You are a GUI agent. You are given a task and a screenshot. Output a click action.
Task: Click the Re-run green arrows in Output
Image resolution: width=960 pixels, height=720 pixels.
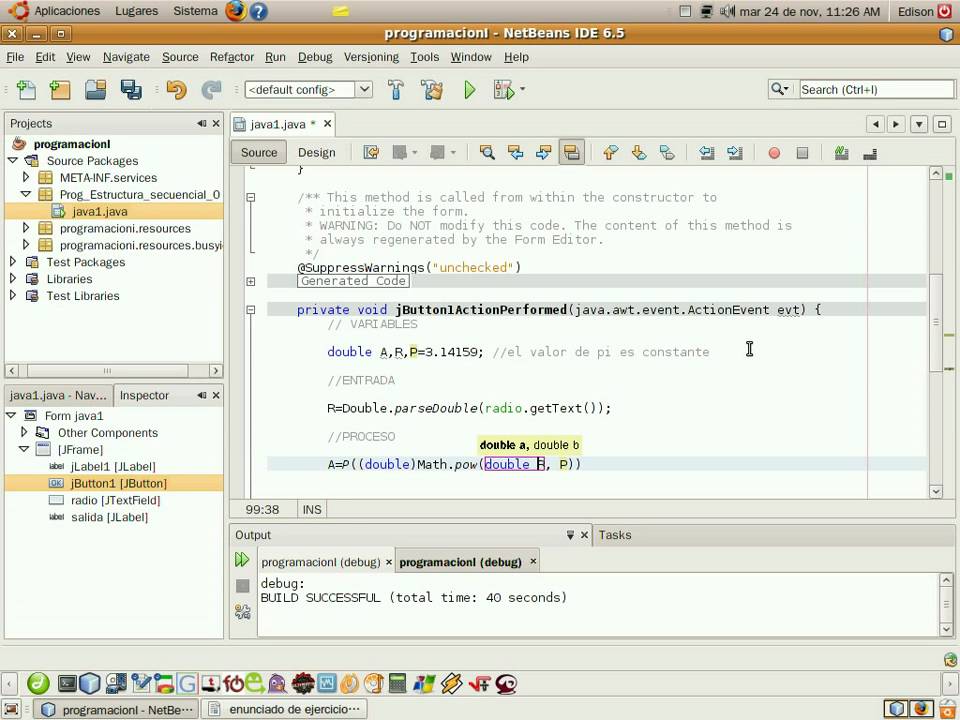point(242,559)
